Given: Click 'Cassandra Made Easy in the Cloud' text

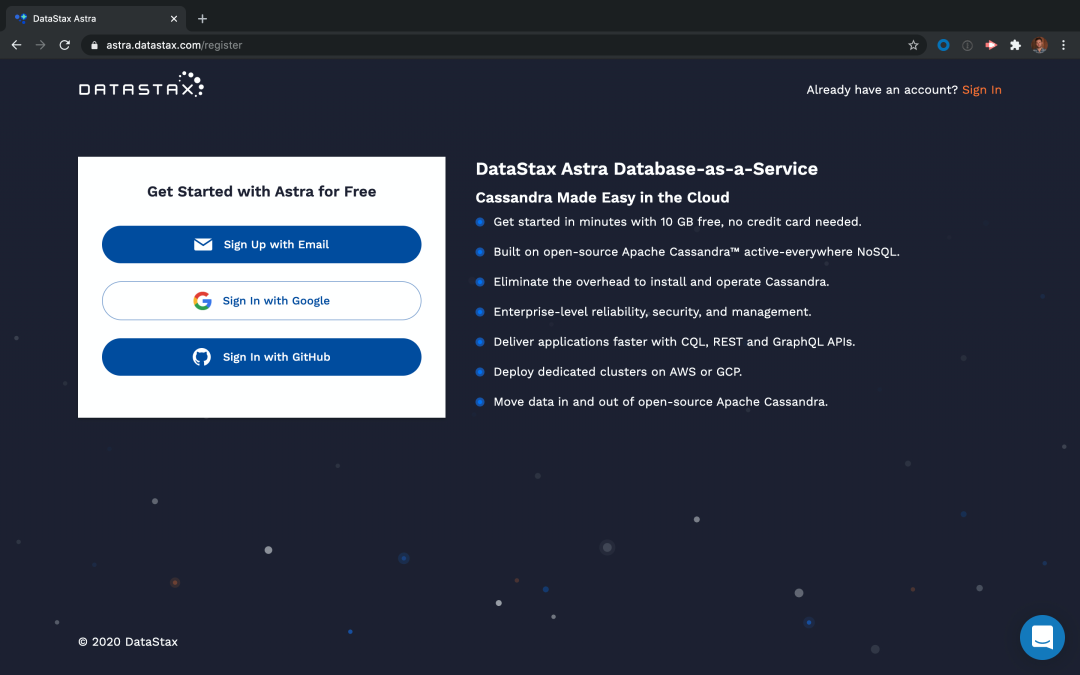Looking at the screenshot, I should pos(603,198).
